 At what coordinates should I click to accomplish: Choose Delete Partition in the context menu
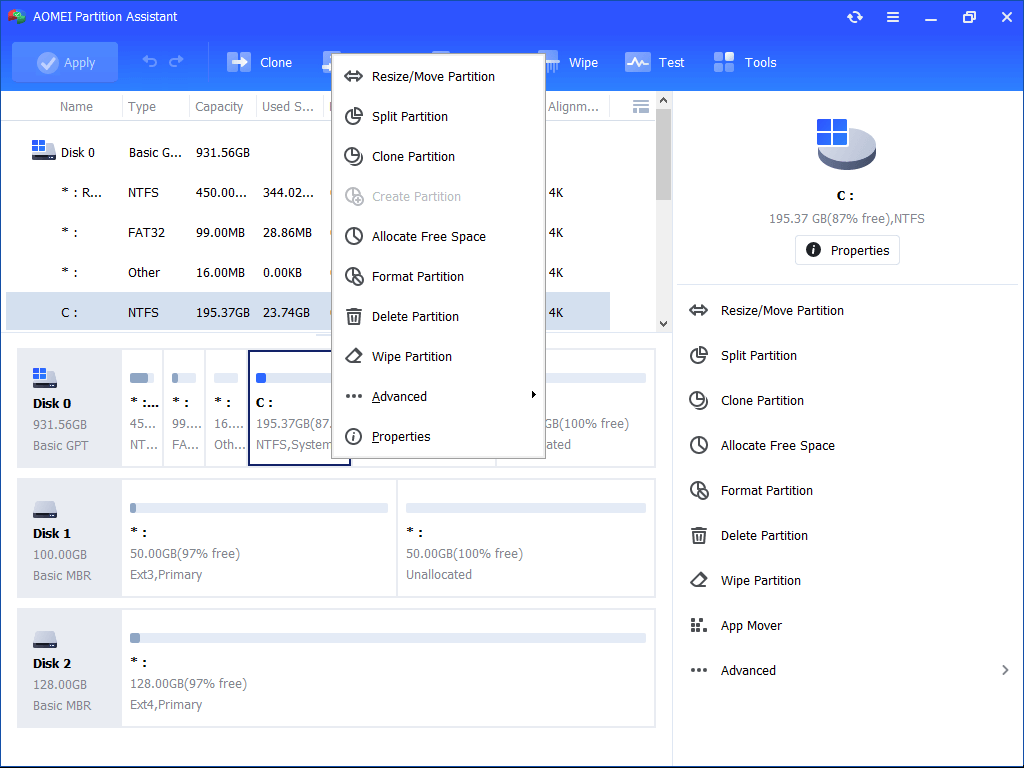[438, 316]
